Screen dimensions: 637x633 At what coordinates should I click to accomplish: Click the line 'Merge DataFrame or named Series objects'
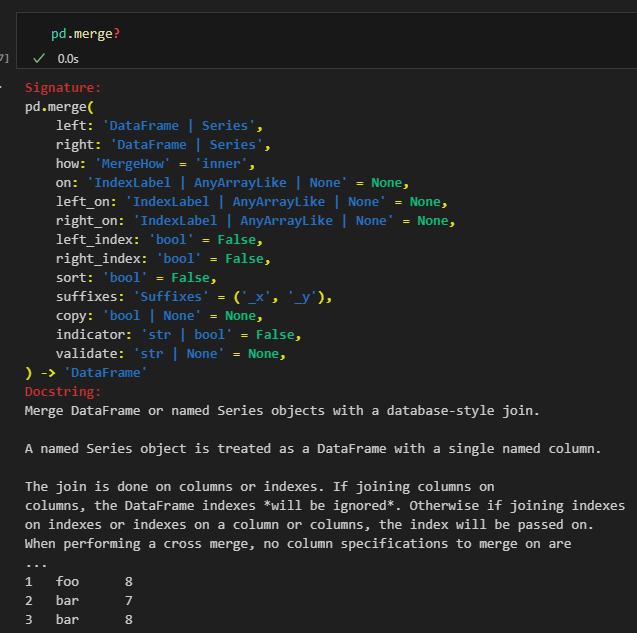[282, 411]
